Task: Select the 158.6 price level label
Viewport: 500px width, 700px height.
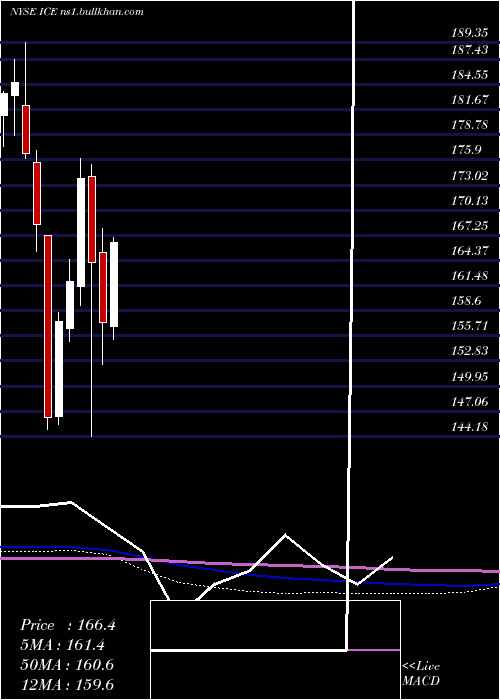Action: [466, 301]
